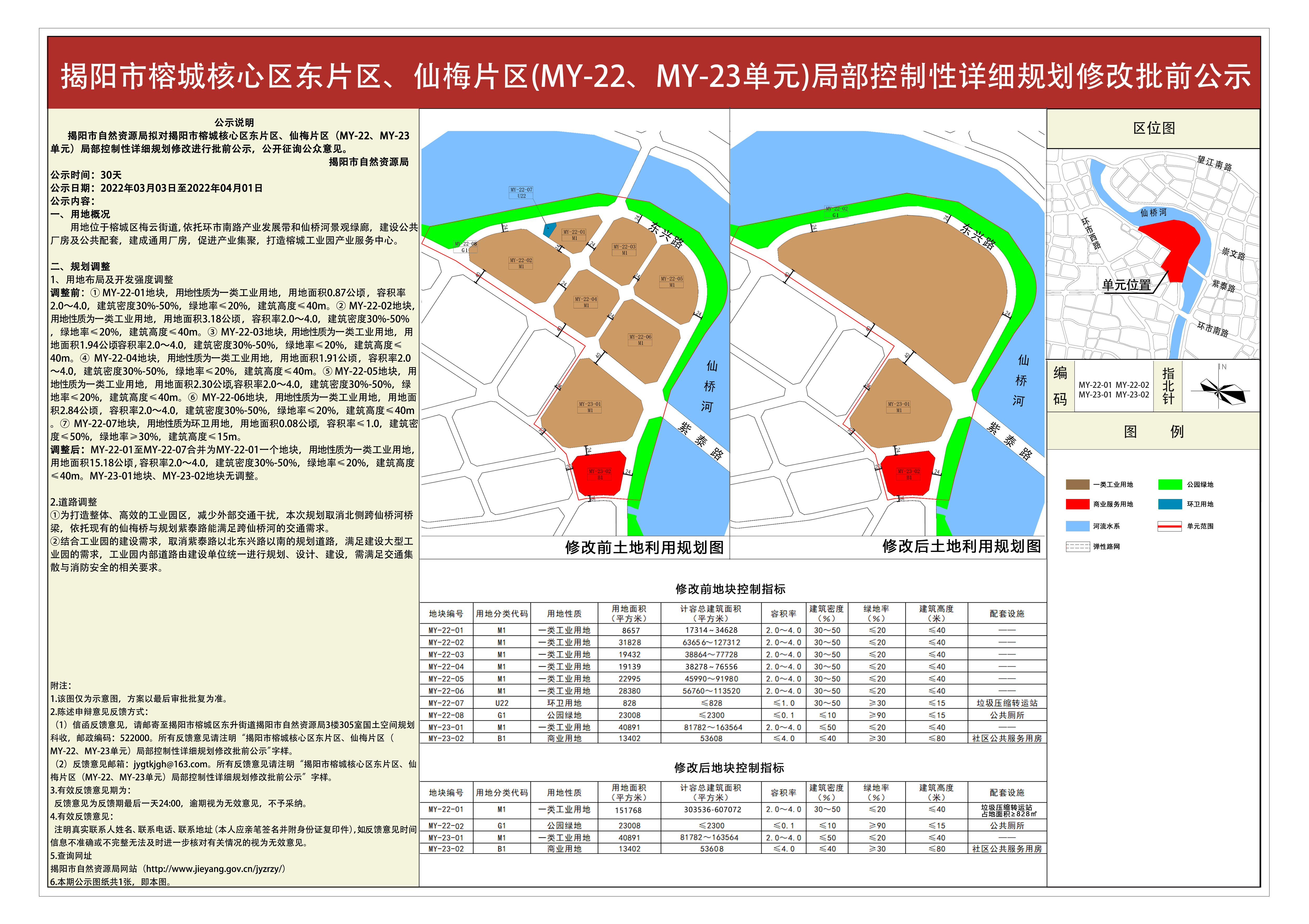Click the MY-22-07 U22 label box

(521, 193)
